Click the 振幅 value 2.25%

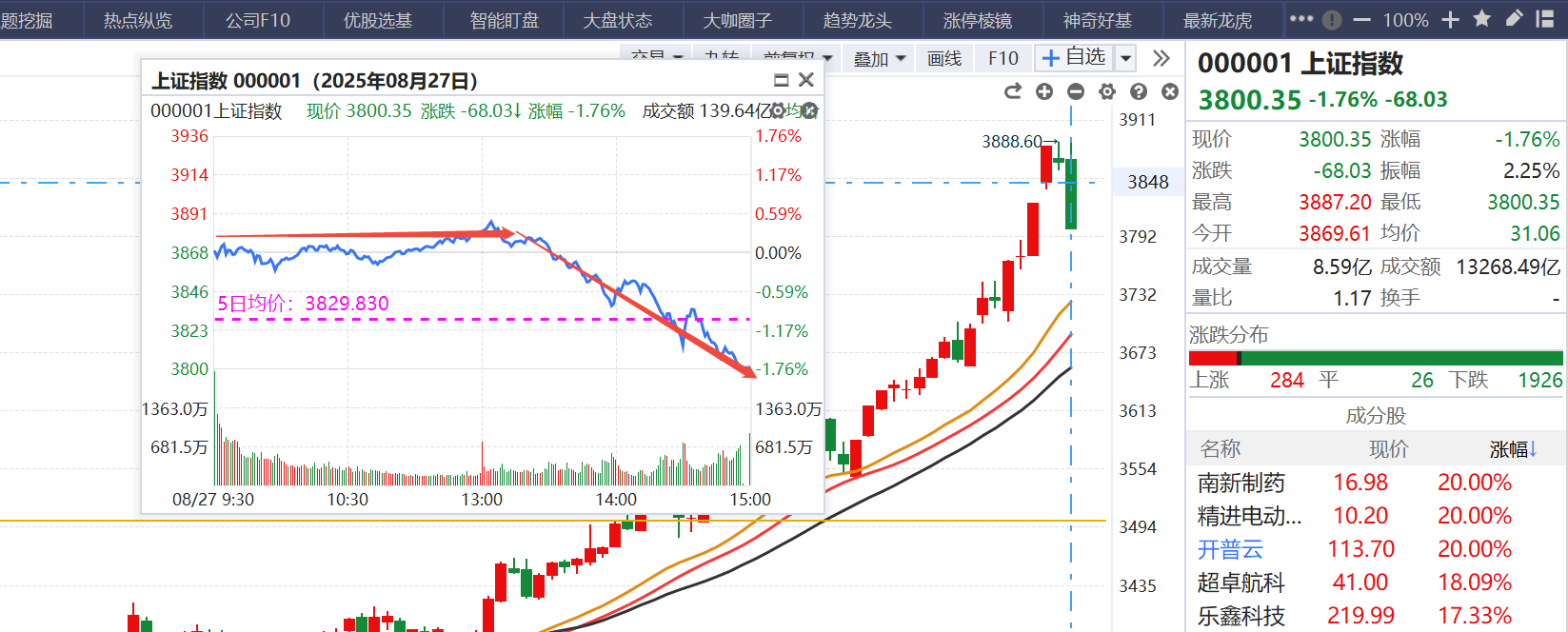coord(1532,170)
